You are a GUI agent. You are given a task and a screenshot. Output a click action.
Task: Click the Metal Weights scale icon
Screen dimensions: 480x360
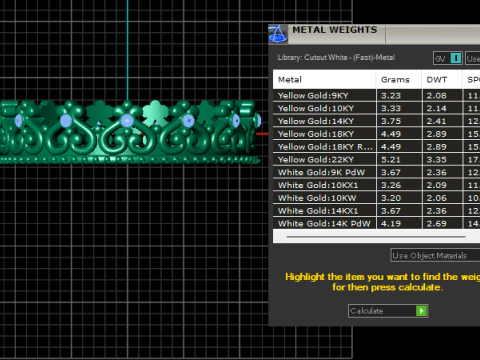[278, 34]
